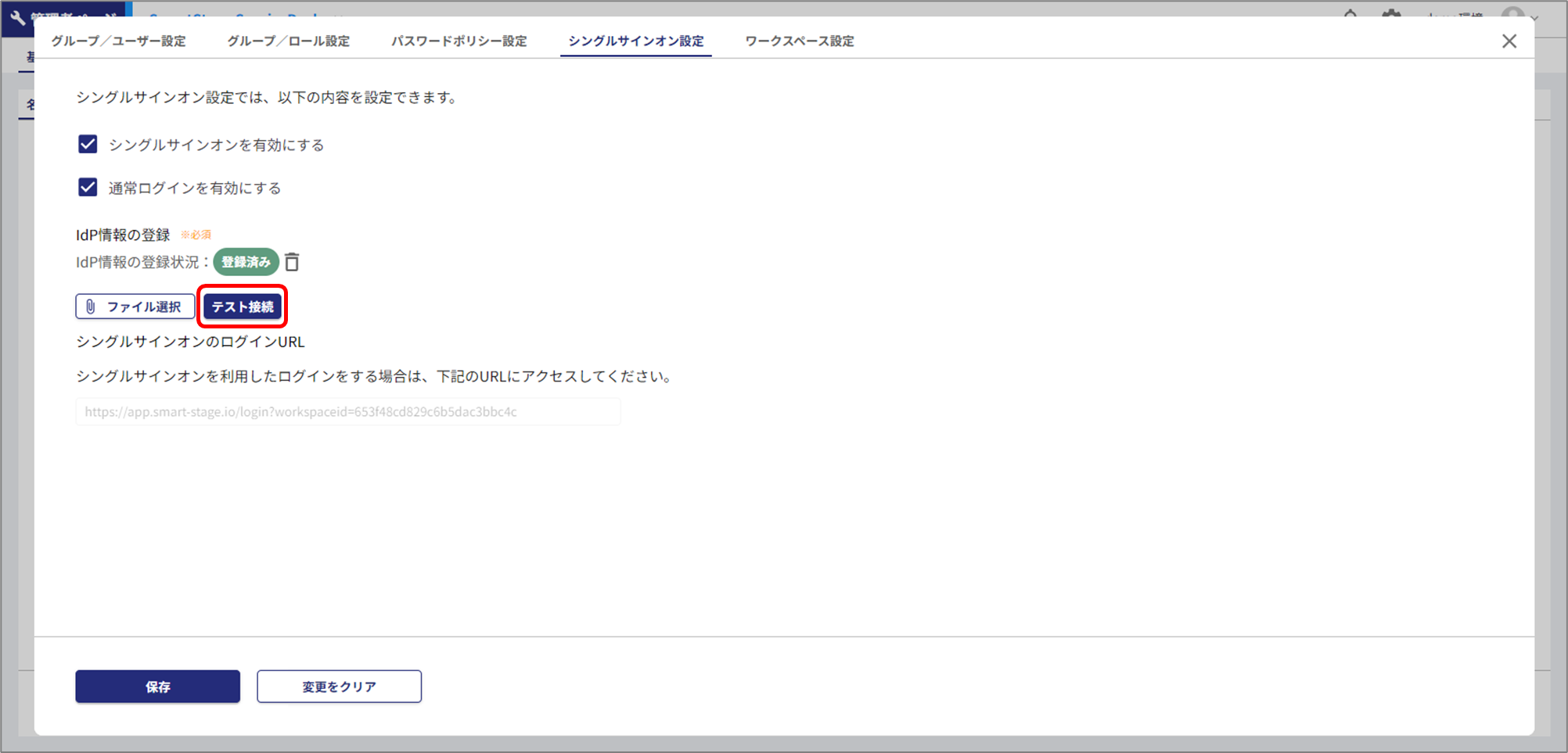
Task: Select the シングルサインオン設定 tab
Action: 635,41
